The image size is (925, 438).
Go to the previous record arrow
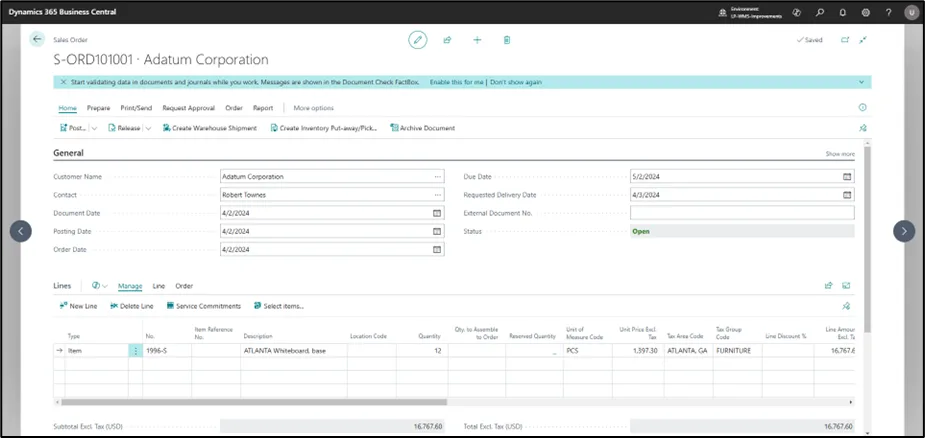[x=21, y=231]
